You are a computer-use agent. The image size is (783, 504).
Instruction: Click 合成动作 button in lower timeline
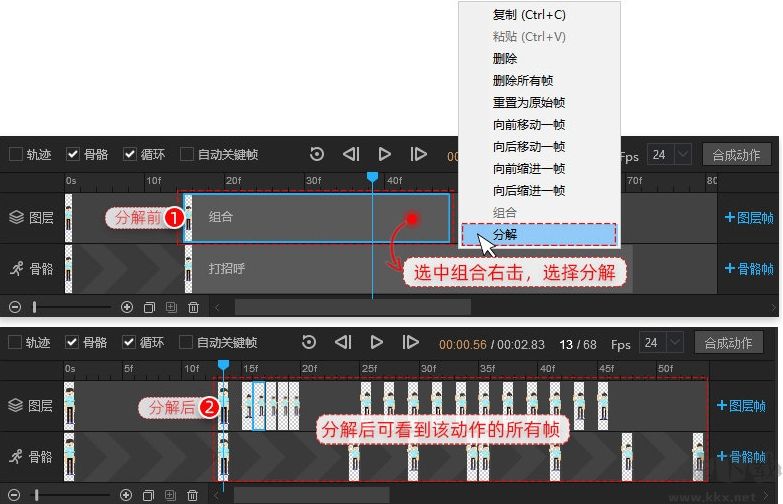click(x=729, y=343)
